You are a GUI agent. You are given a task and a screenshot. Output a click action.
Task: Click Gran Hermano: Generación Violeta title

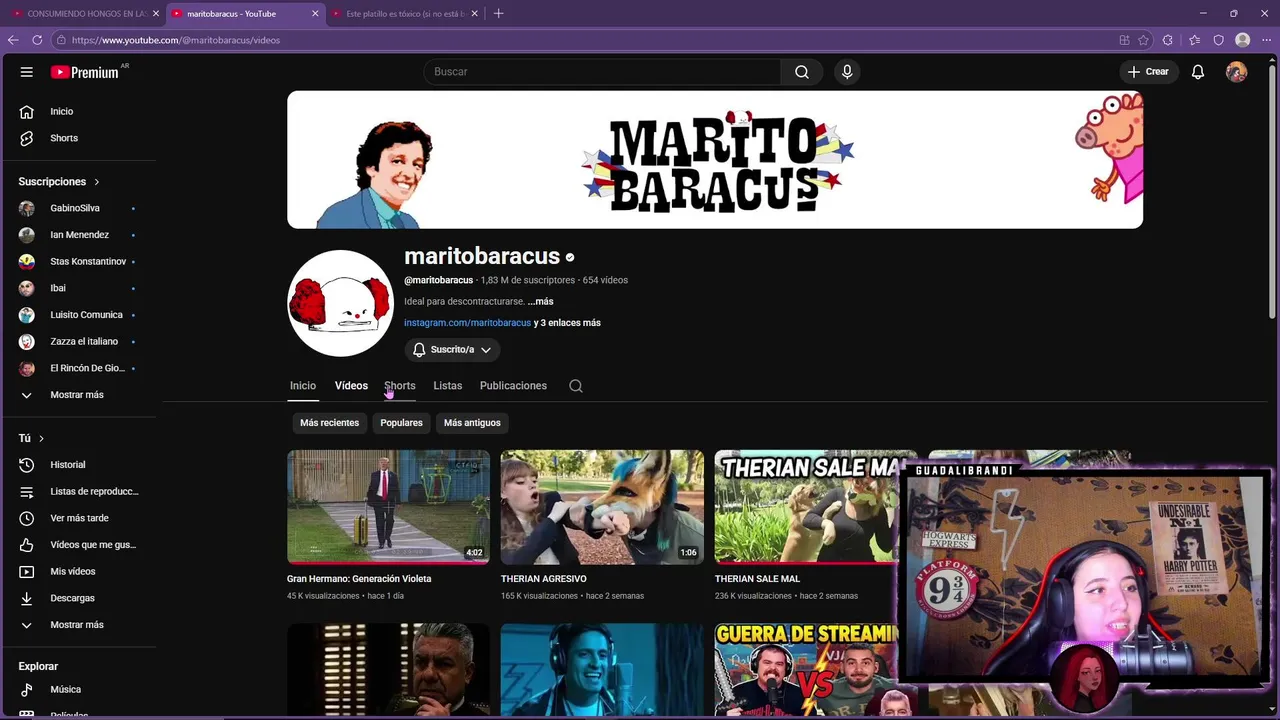tap(359, 579)
